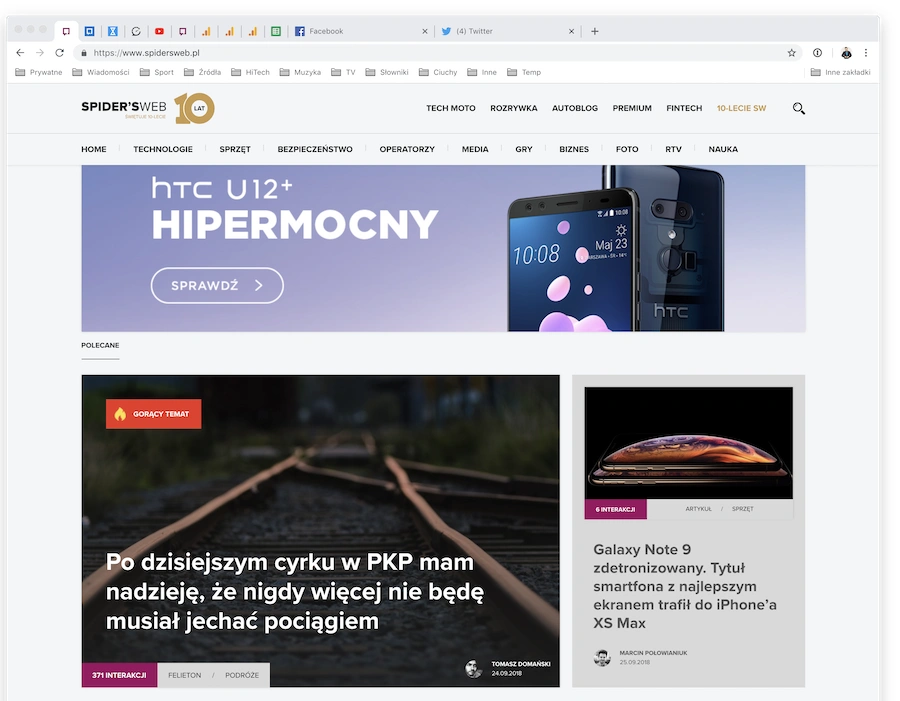Open the Chrome three-dot menu
This screenshot has height=701, width=900.
click(x=866, y=53)
